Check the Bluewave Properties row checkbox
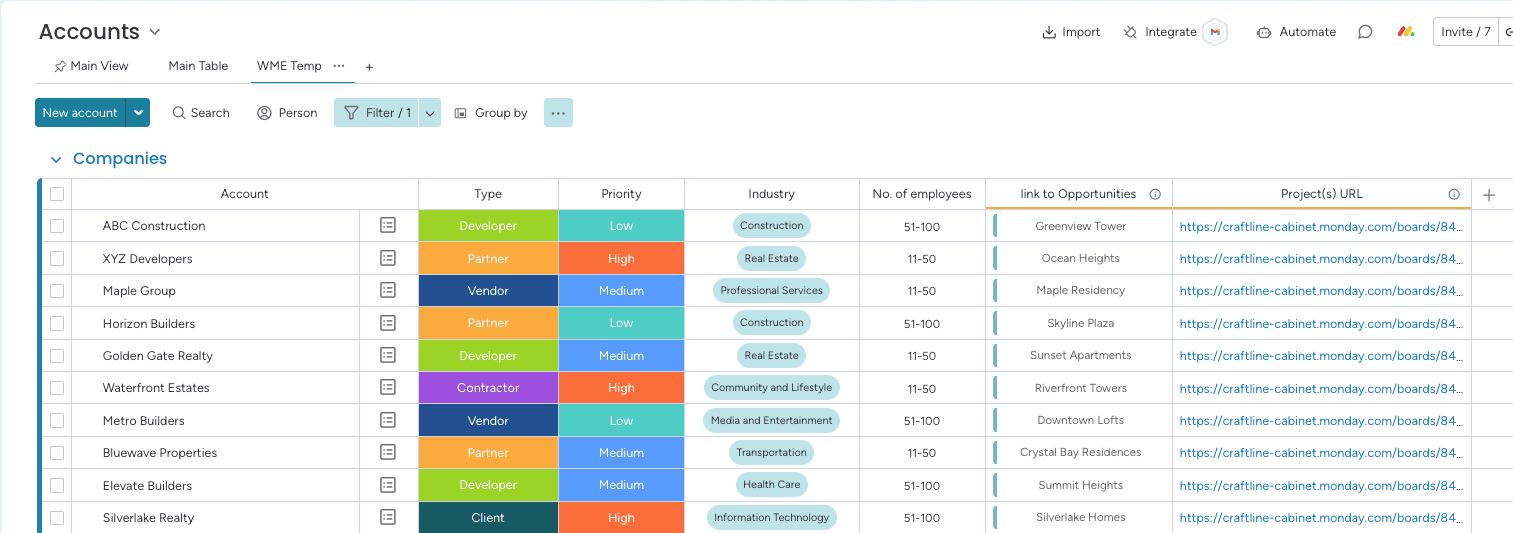The width and height of the screenshot is (1513, 533). 57,452
